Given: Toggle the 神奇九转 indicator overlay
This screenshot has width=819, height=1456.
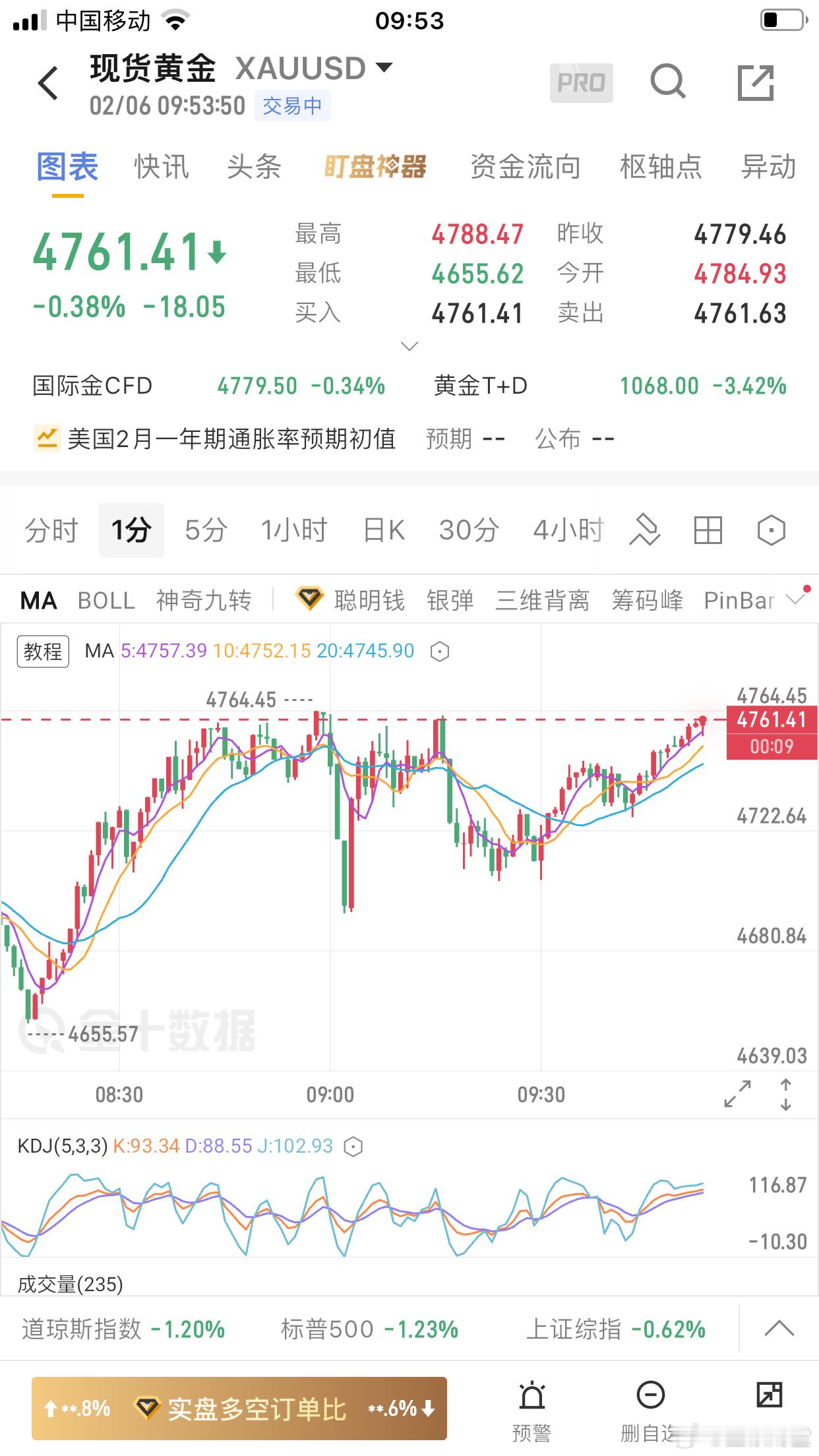Looking at the screenshot, I should click(201, 600).
